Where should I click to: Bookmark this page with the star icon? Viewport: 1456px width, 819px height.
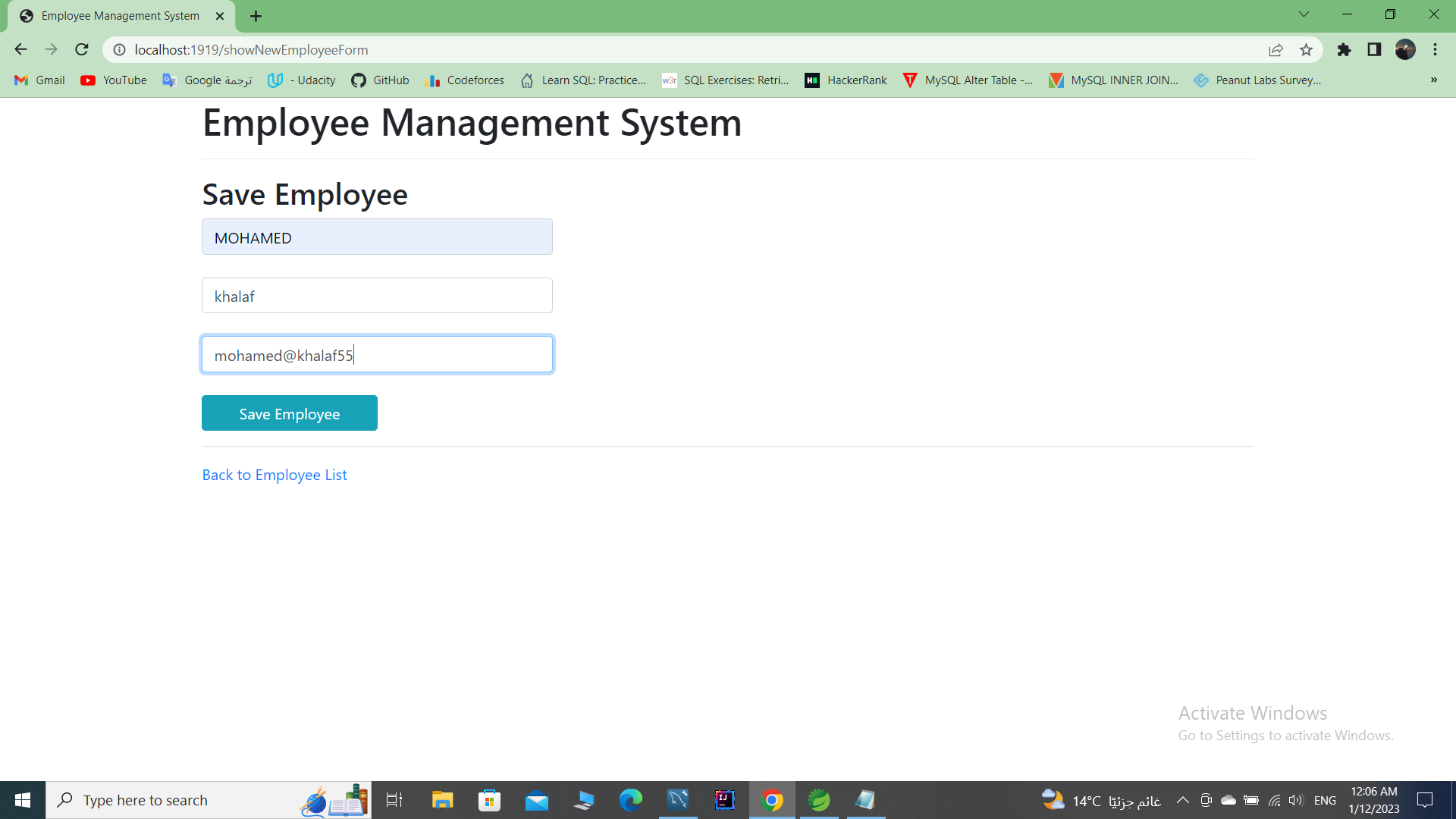(x=1306, y=49)
